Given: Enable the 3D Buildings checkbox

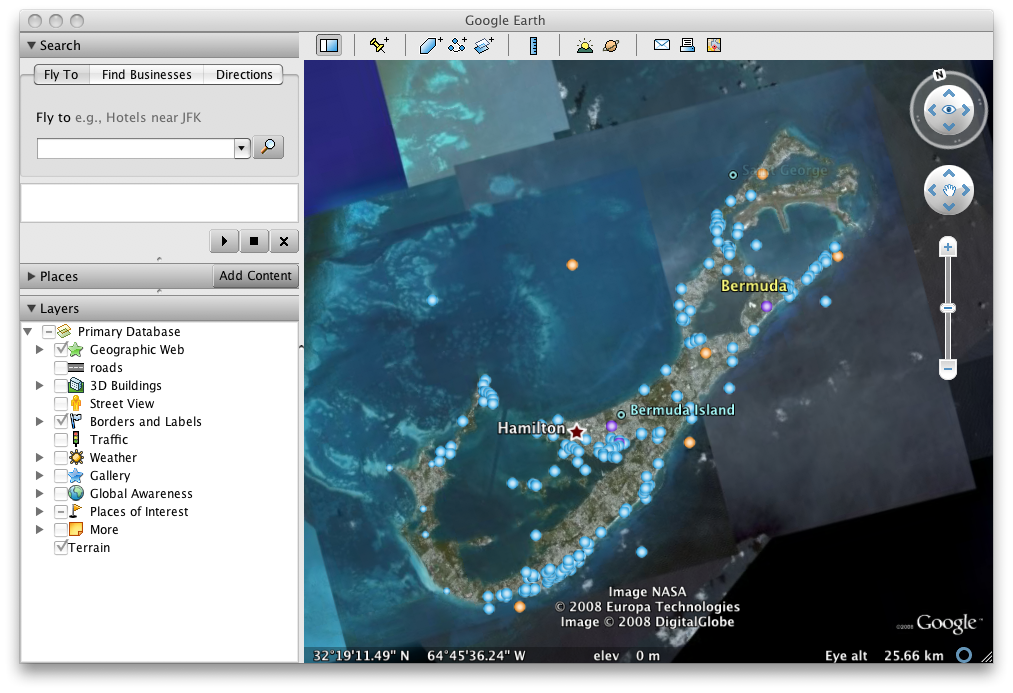Looking at the screenshot, I should (x=61, y=386).
